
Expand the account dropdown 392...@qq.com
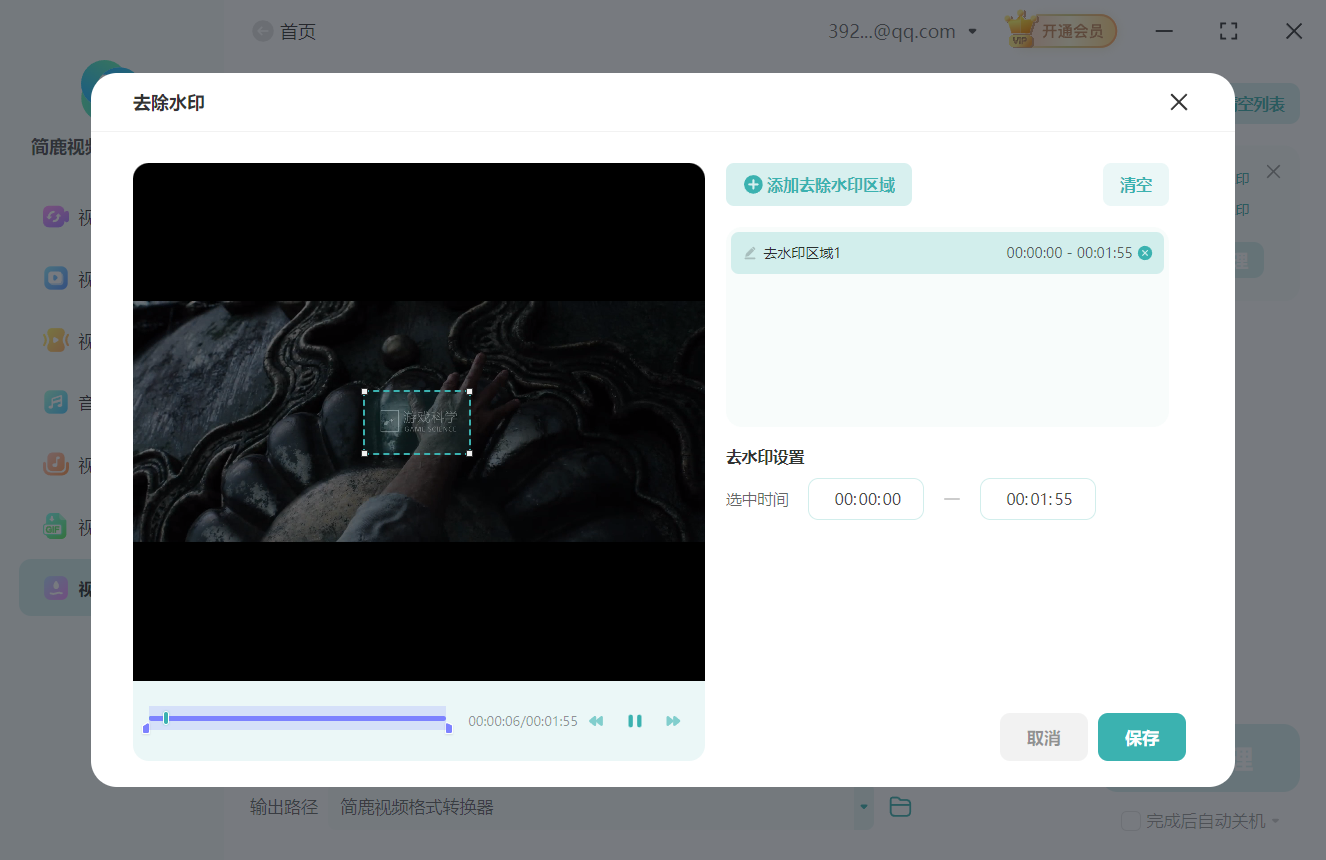972,32
